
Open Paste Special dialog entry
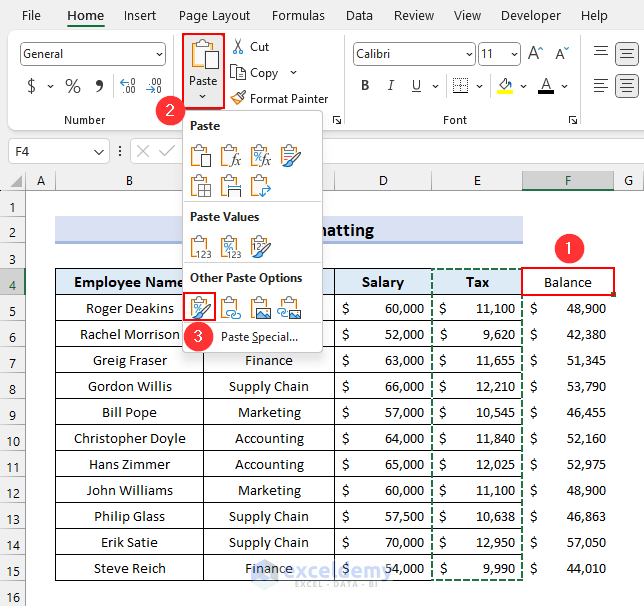click(258, 337)
